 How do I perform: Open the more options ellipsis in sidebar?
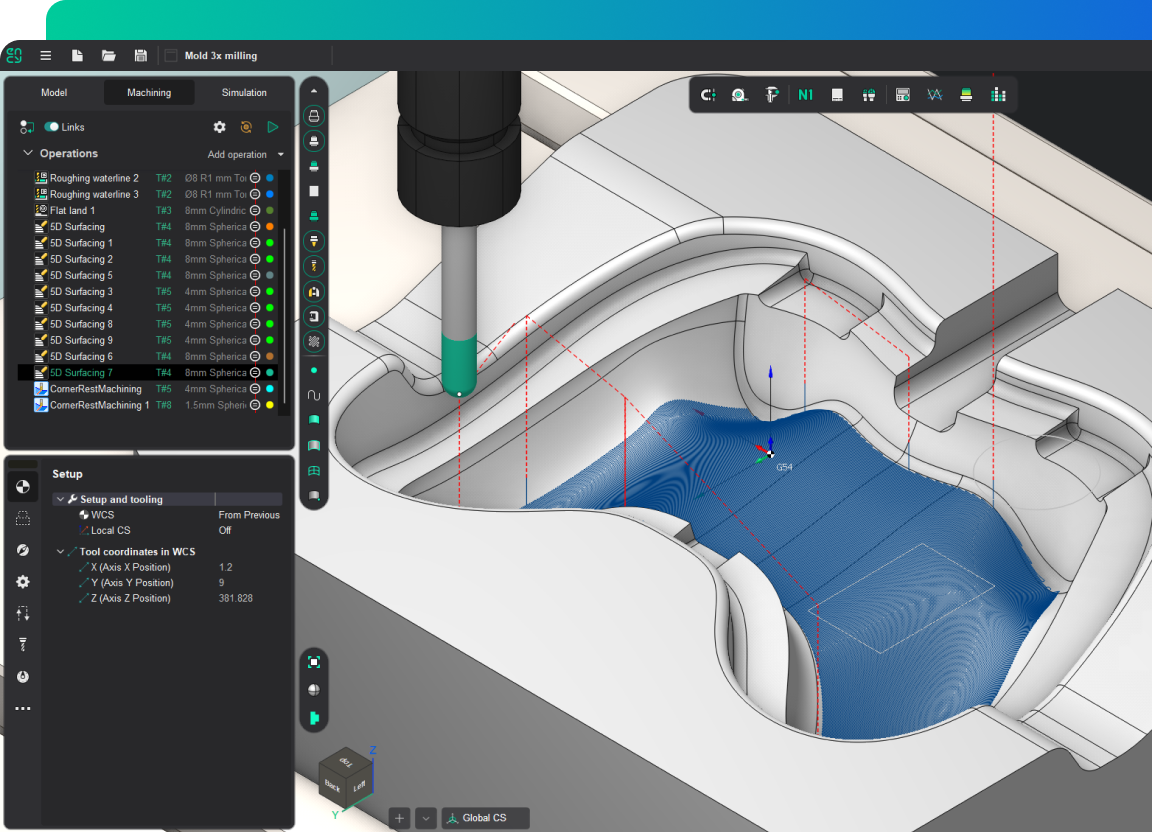coord(22,709)
